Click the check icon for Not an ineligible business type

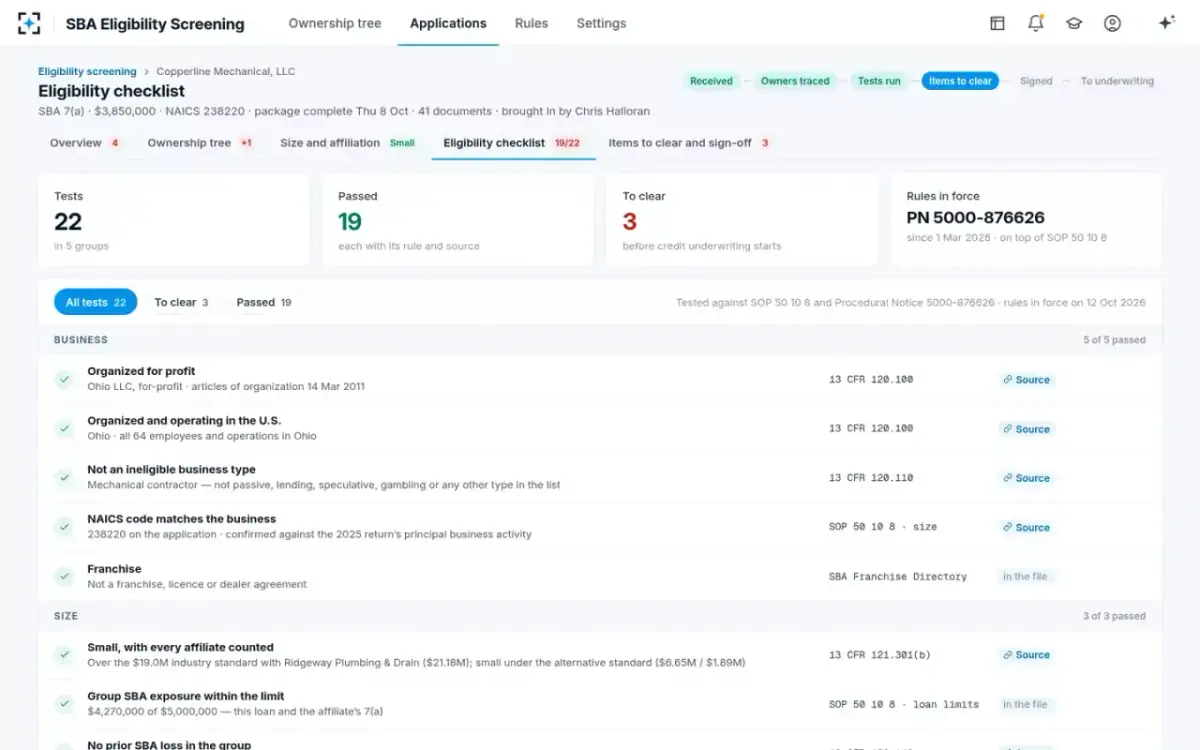click(64, 477)
